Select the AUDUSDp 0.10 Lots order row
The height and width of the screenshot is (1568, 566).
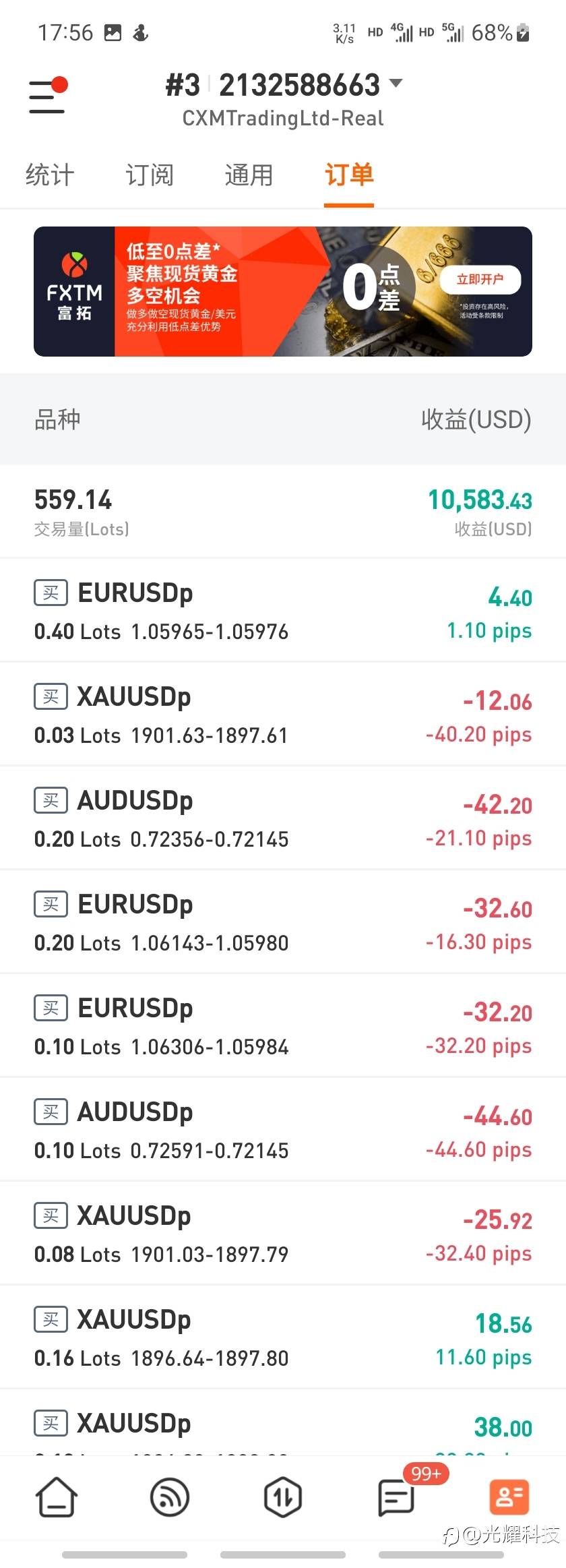click(x=283, y=1130)
